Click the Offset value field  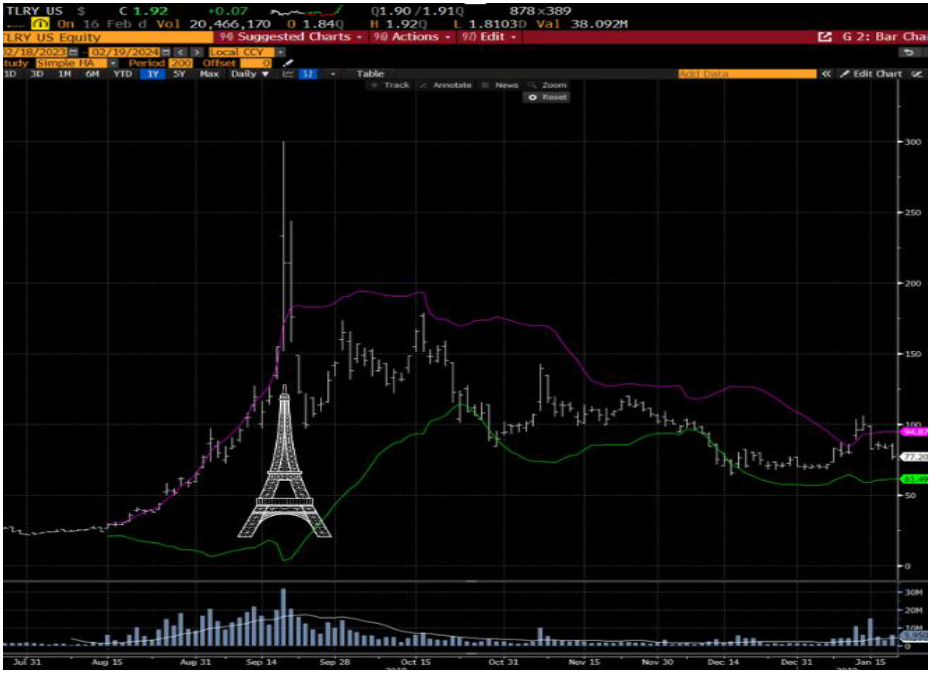[256, 63]
